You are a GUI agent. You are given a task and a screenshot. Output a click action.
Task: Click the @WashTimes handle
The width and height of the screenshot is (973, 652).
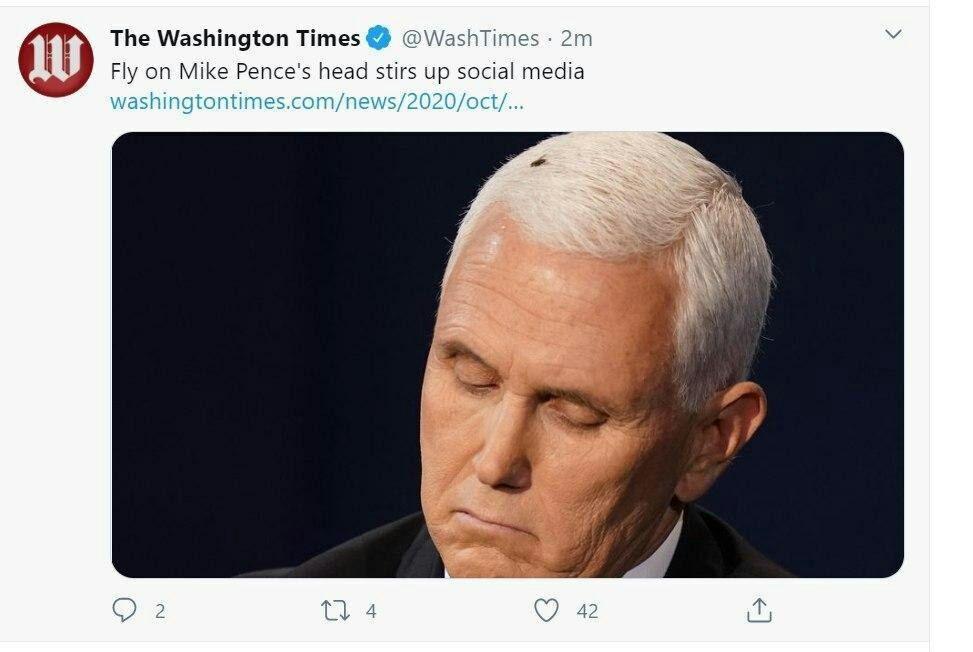[x=469, y=39]
